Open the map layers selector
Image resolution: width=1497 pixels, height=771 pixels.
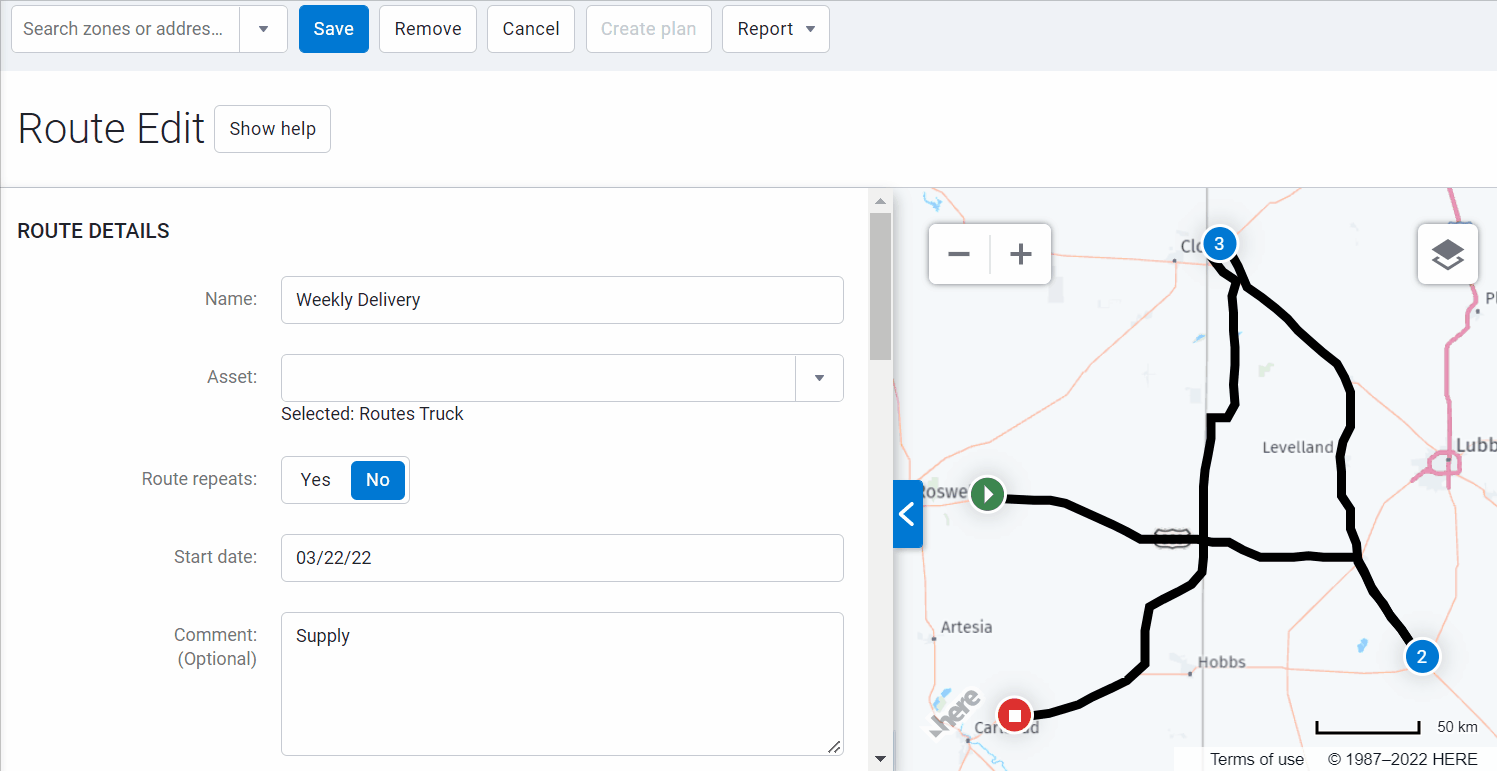pos(1447,253)
